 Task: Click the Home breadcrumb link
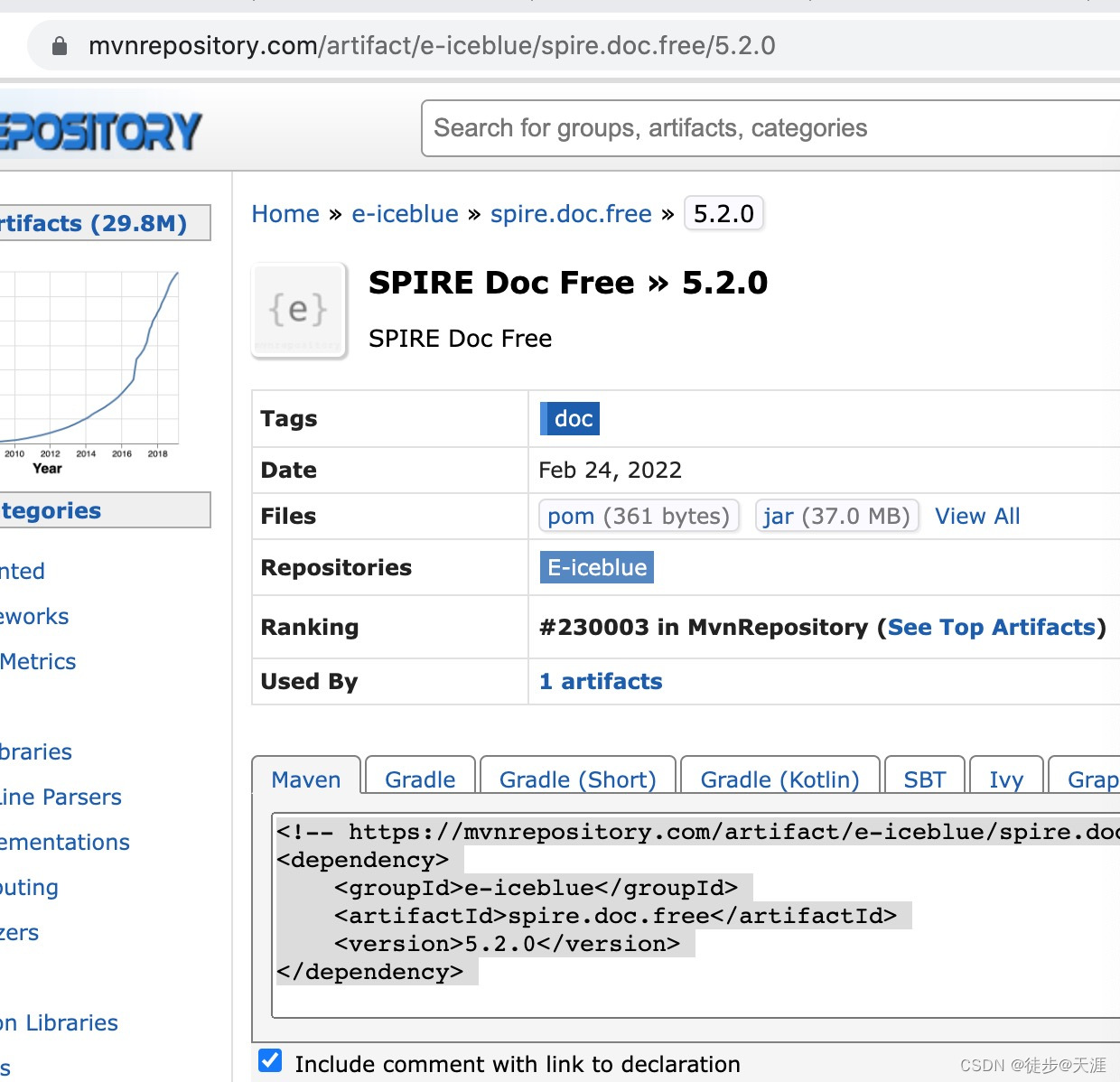pos(285,214)
